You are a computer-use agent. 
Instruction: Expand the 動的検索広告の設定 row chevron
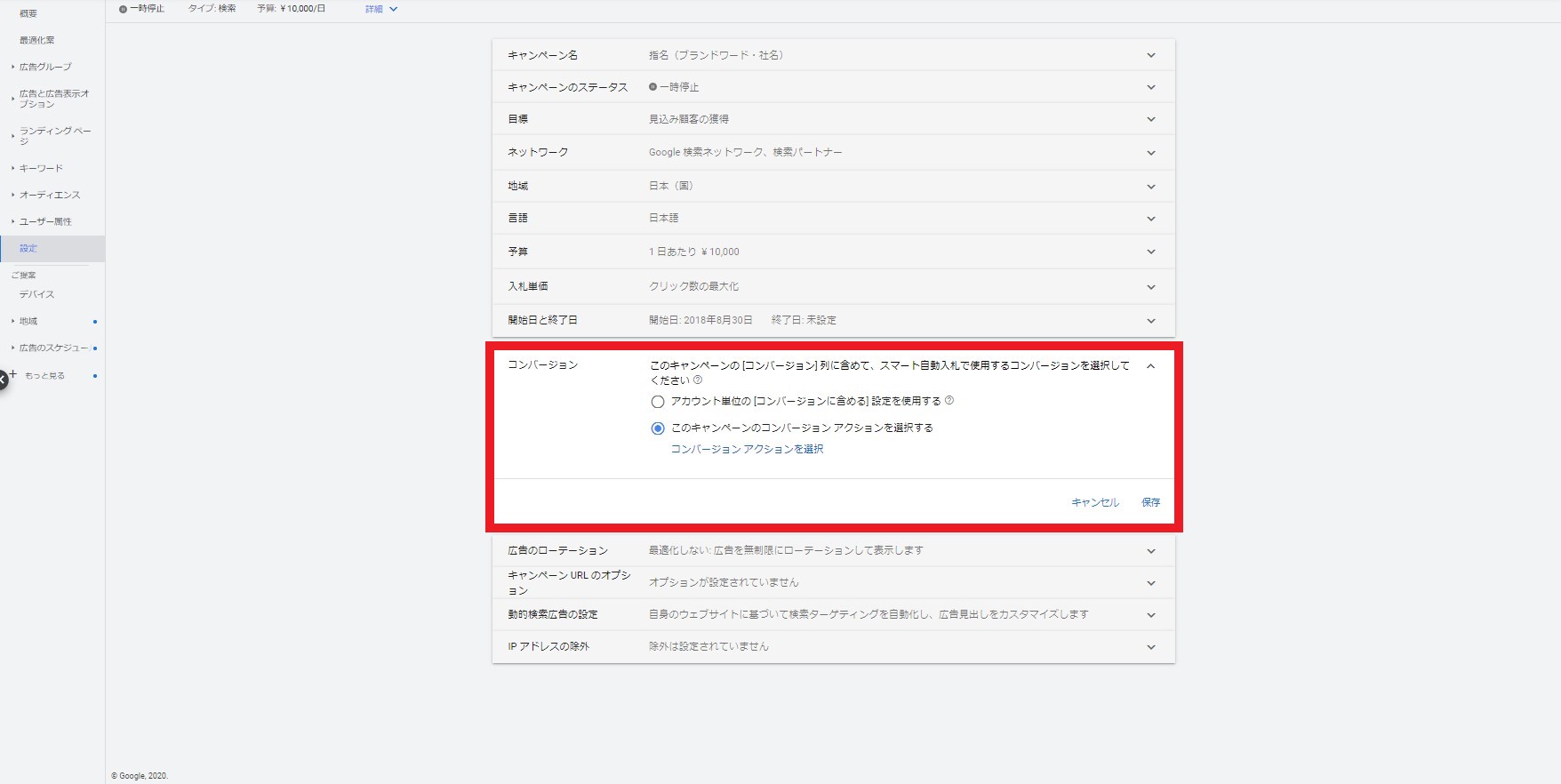1151,615
